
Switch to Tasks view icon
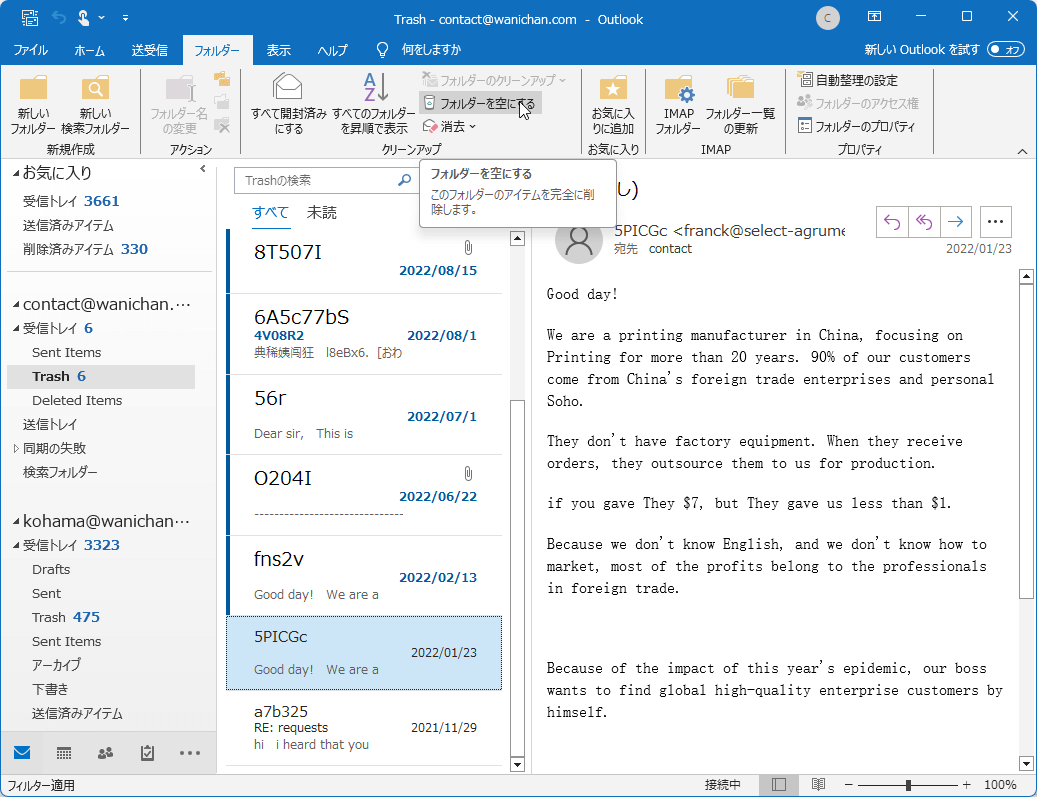click(147, 753)
